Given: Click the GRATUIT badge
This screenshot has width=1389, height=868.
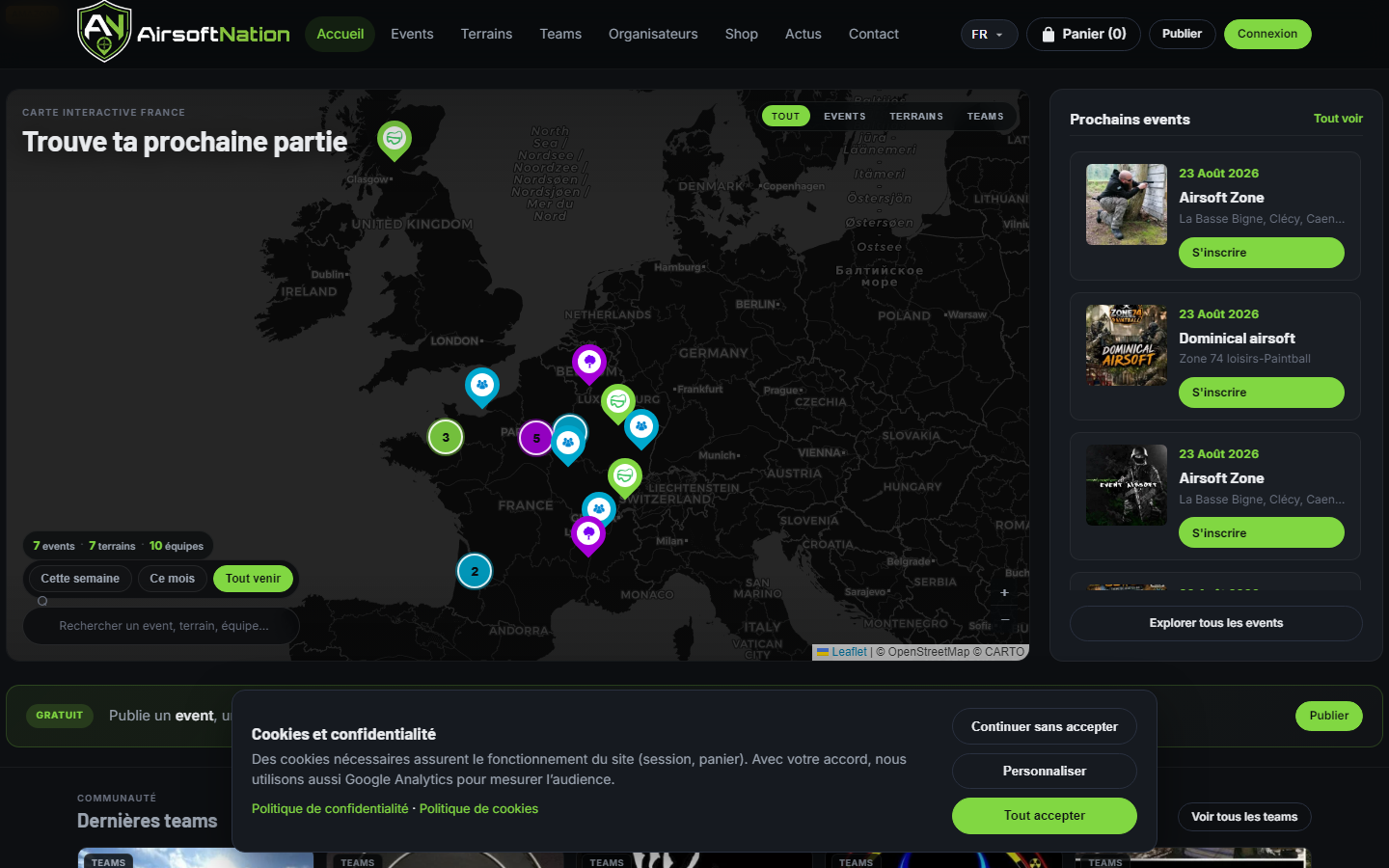Looking at the screenshot, I should (60, 716).
